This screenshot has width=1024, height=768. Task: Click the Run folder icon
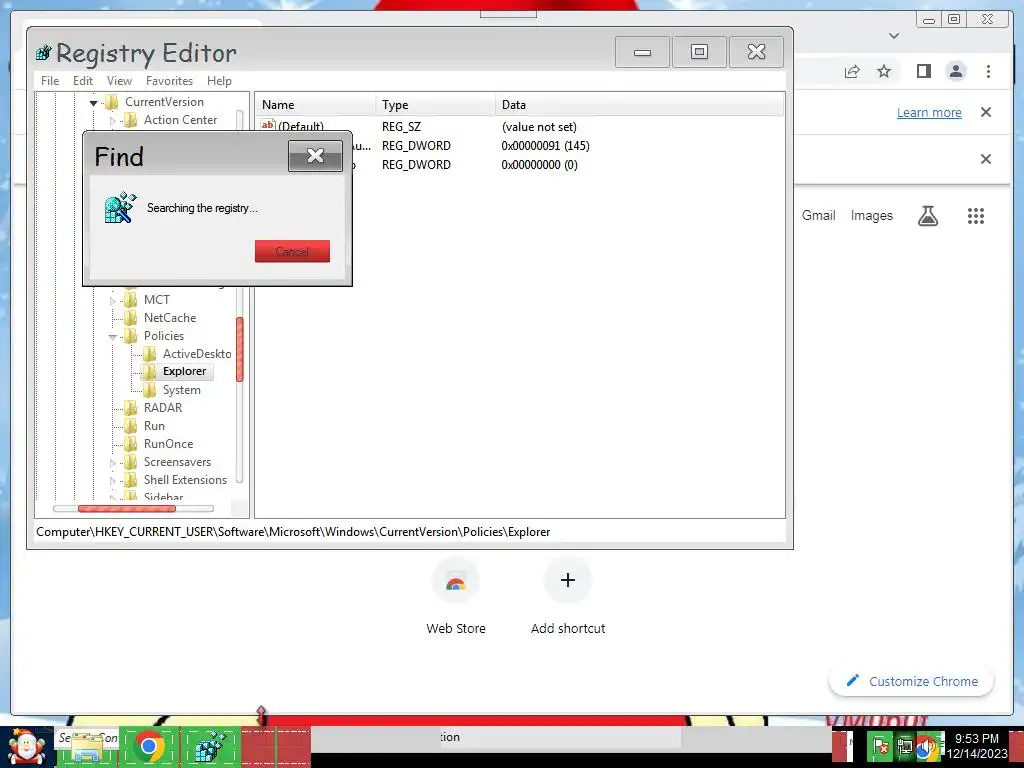point(131,426)
